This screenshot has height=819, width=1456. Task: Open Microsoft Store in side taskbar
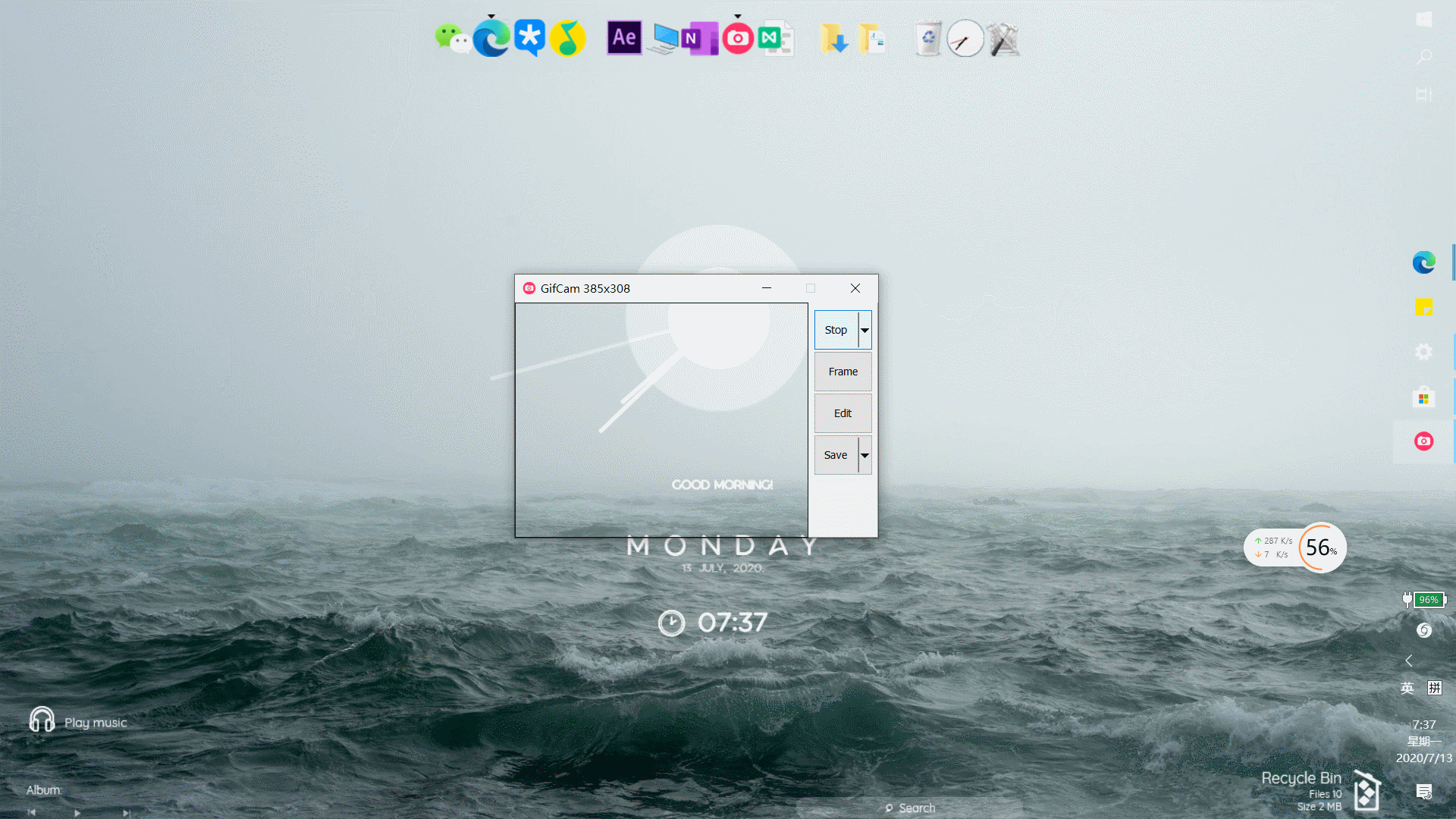pyautogui.click(x=1424, y=397)
